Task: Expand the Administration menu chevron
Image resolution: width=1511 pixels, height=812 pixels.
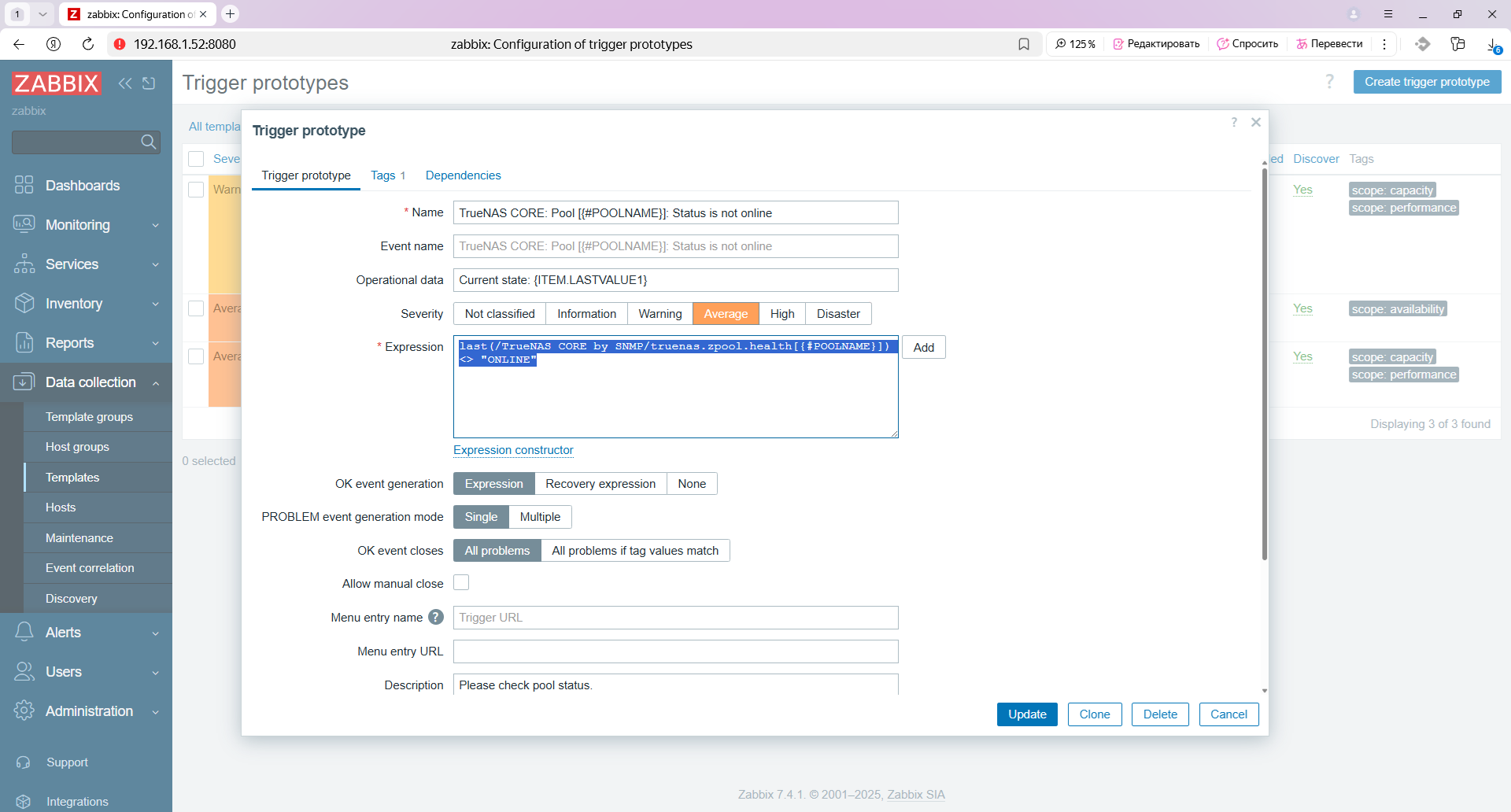Action: pos(156,711)
